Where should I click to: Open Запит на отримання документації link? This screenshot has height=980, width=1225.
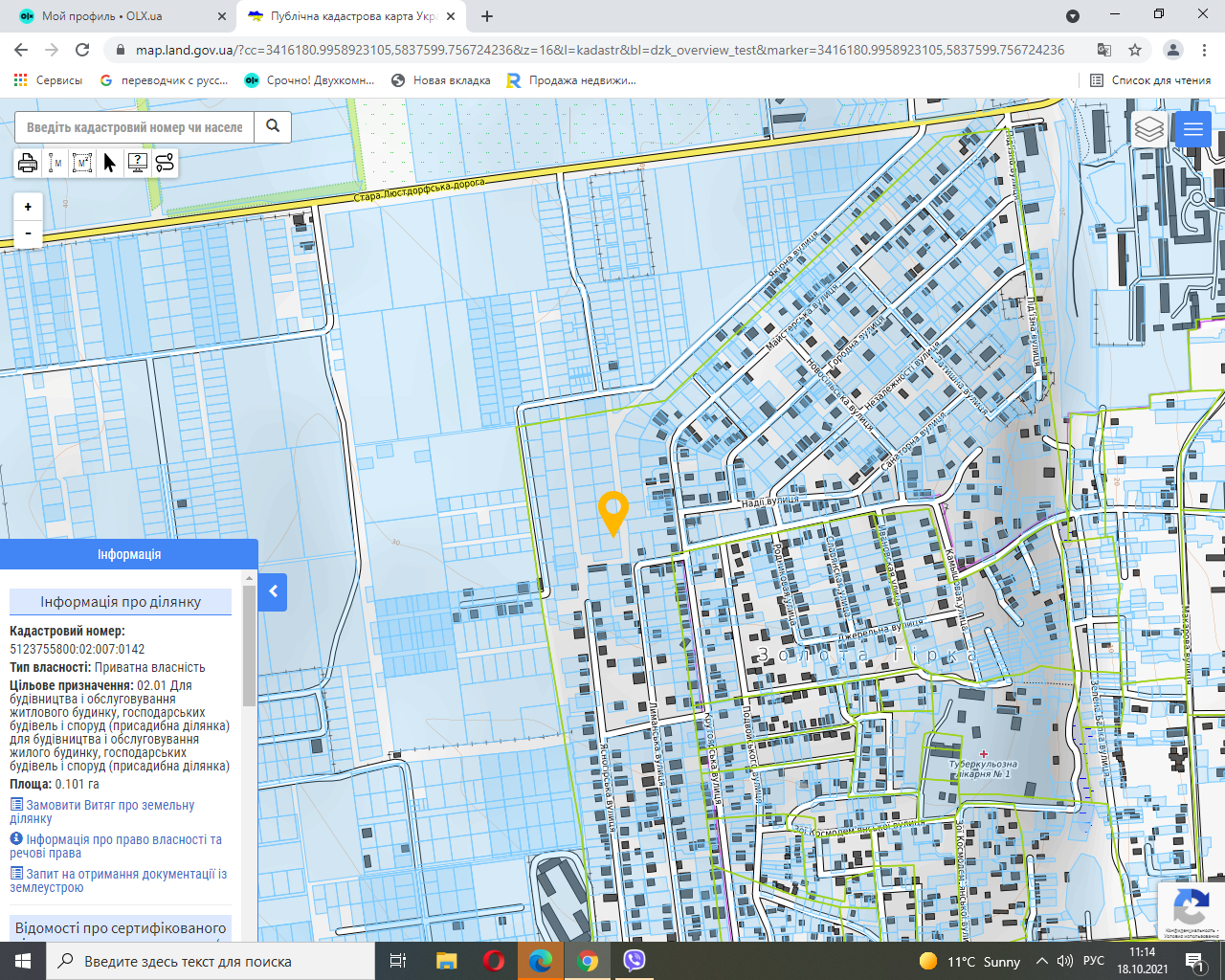click(119, 880)
